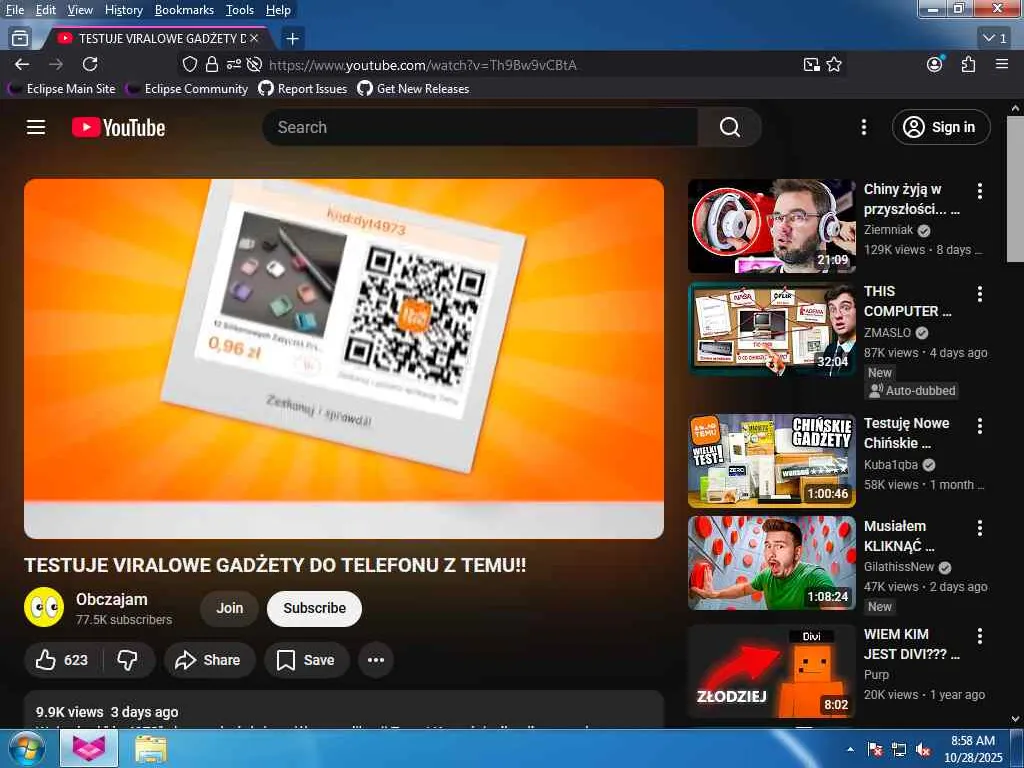Open the Obczajam channel name link
This screenshot has height=768, width=1024.
[112, 599]
